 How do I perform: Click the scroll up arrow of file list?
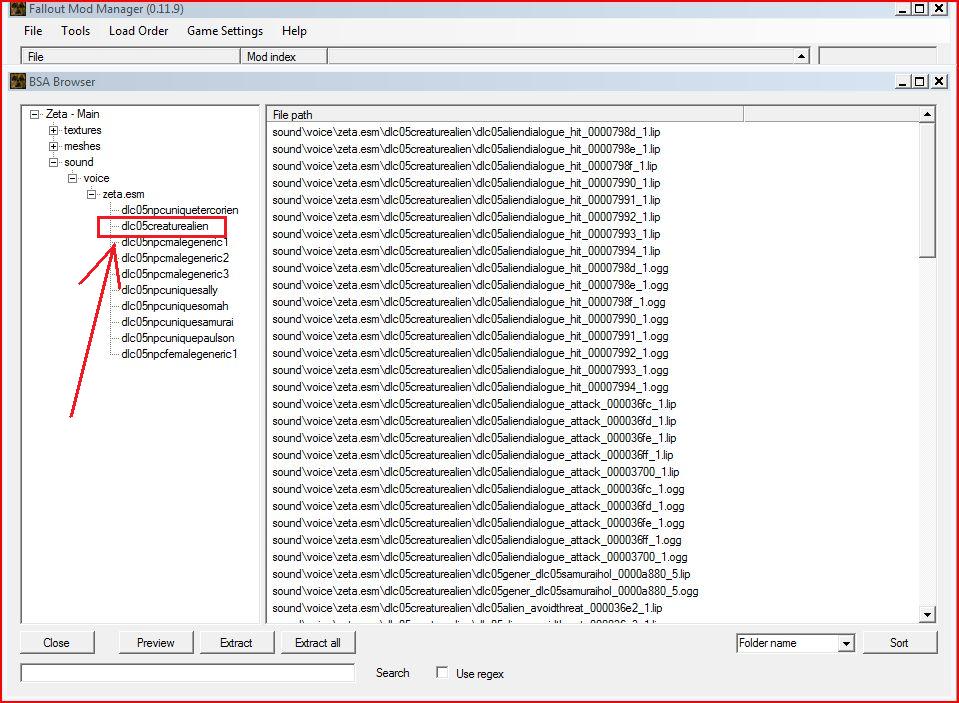pyautogui.click(x=927, y=114)
